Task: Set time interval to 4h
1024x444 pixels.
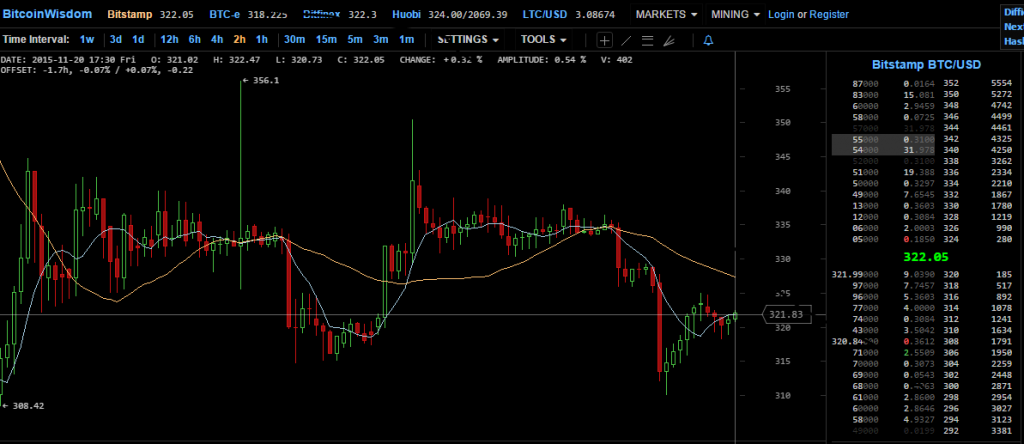Action: (x=217, y=40)
